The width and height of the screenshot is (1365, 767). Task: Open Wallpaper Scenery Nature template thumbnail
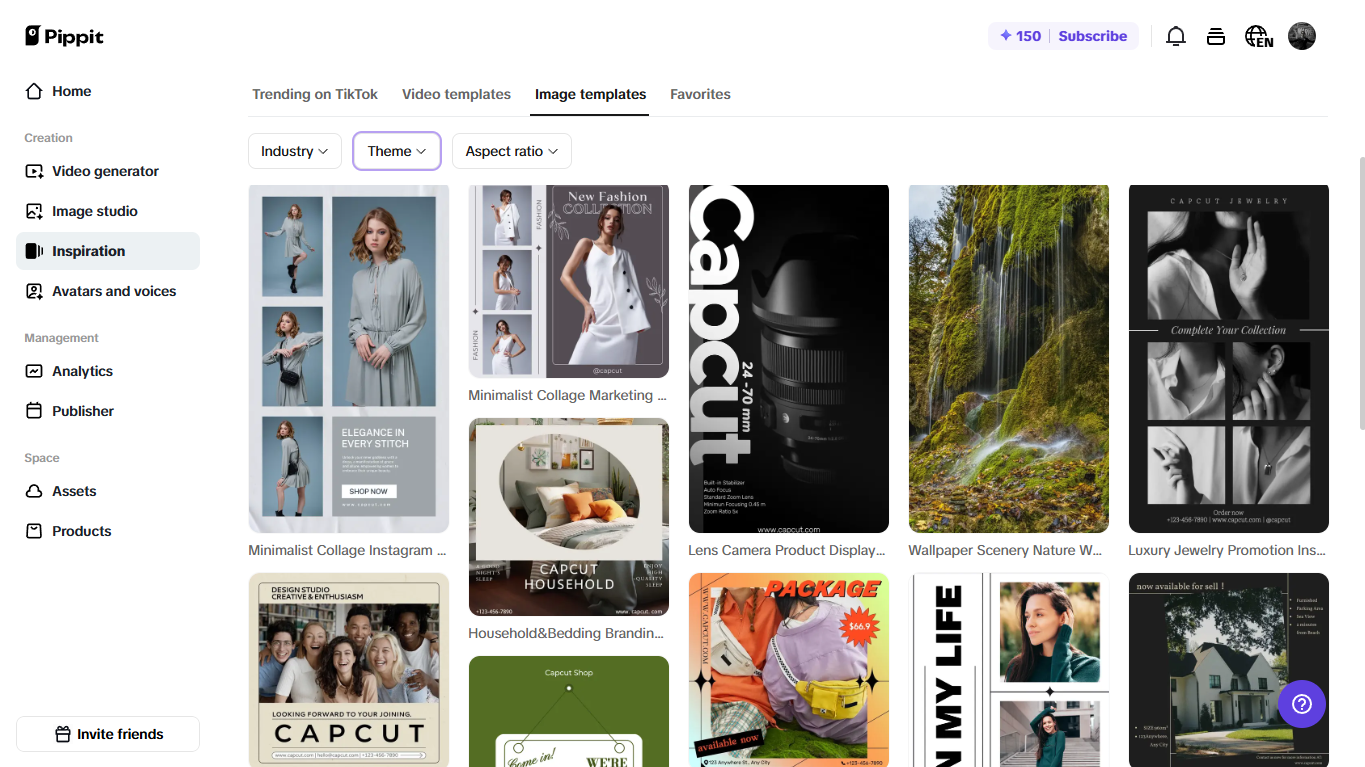click(x=1009, y=358)
